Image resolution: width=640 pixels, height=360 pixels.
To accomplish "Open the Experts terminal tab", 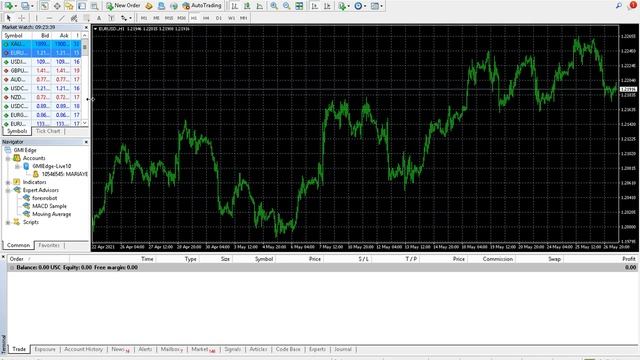I will [x=317, y=349].
